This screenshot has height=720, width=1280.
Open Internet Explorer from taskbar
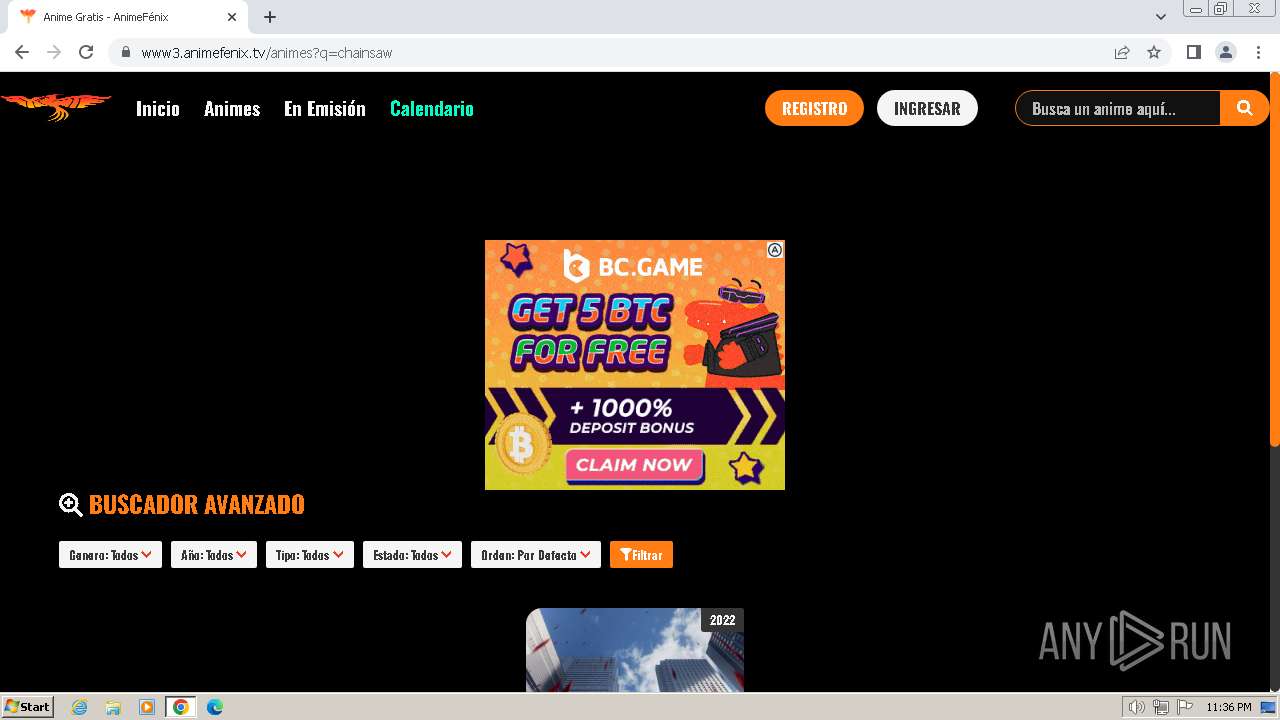pyautogui.click(x=80, y=707)
